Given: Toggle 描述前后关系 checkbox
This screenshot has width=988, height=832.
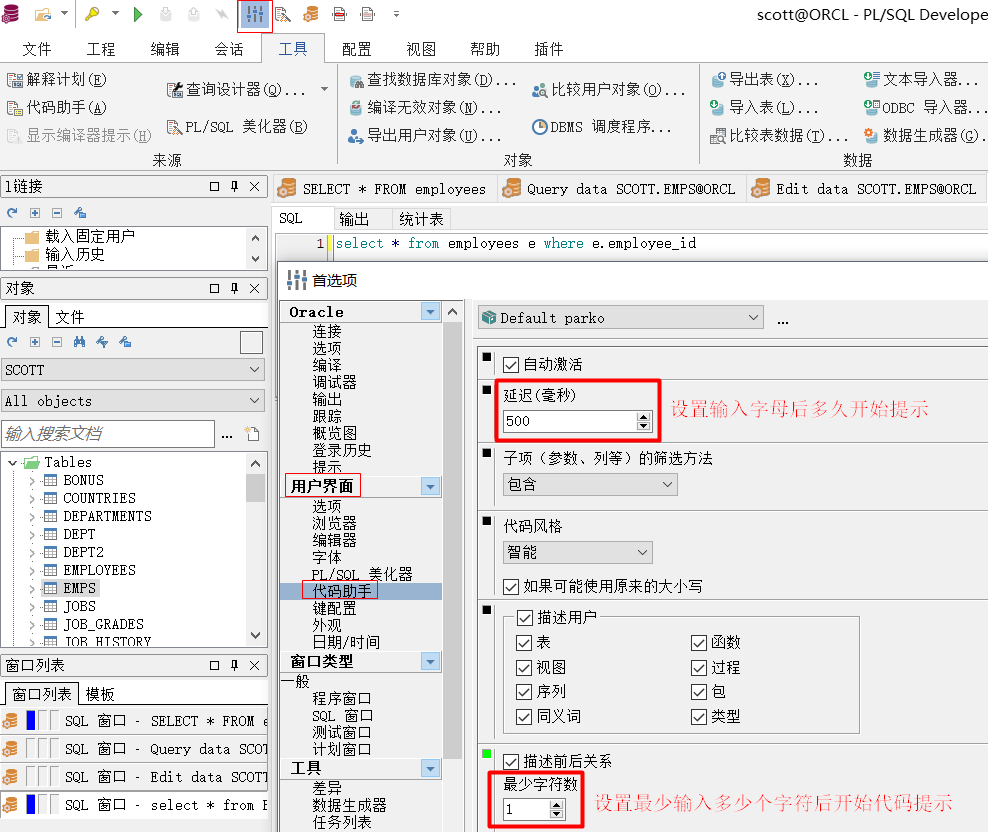Looking at the screenshot, I should (511, 762).
